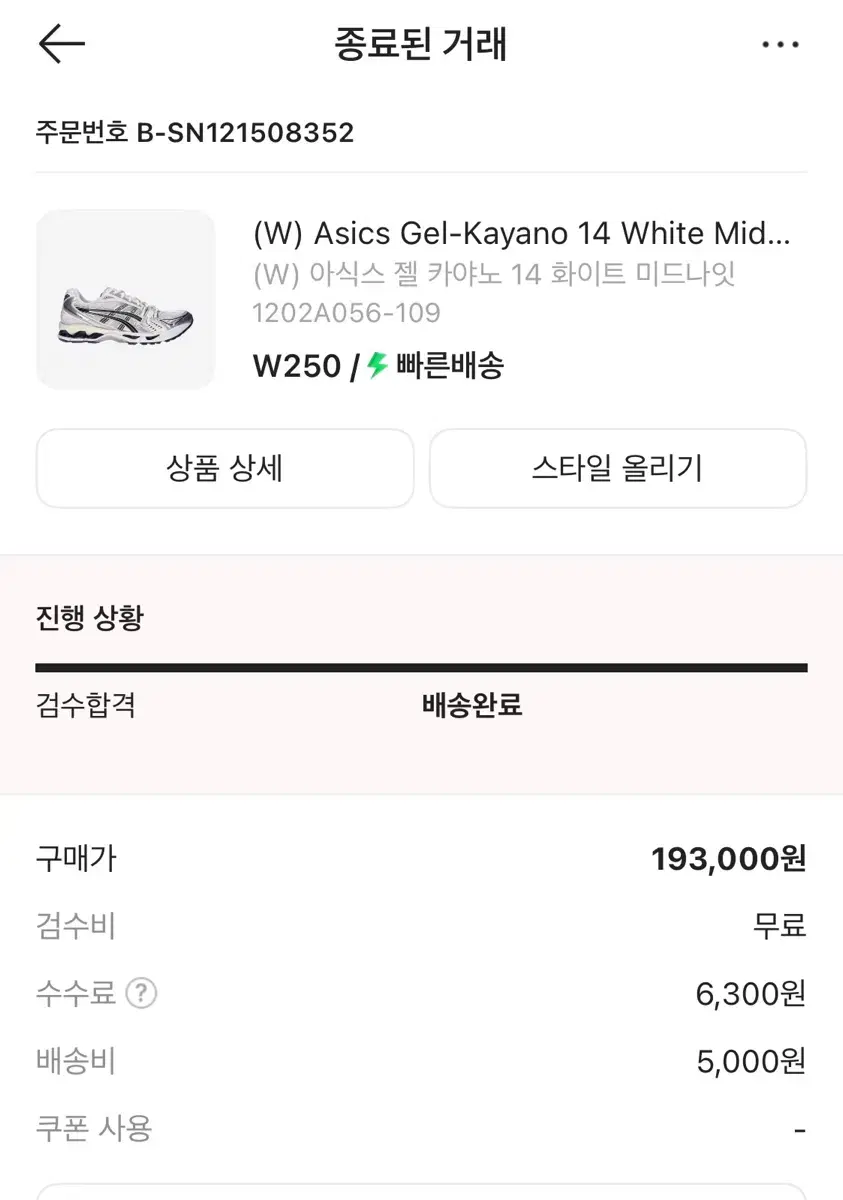Tap the green lightning fast-delivery icon
The width and height of the screenshot is (843, 1200).
pos(377,366)
